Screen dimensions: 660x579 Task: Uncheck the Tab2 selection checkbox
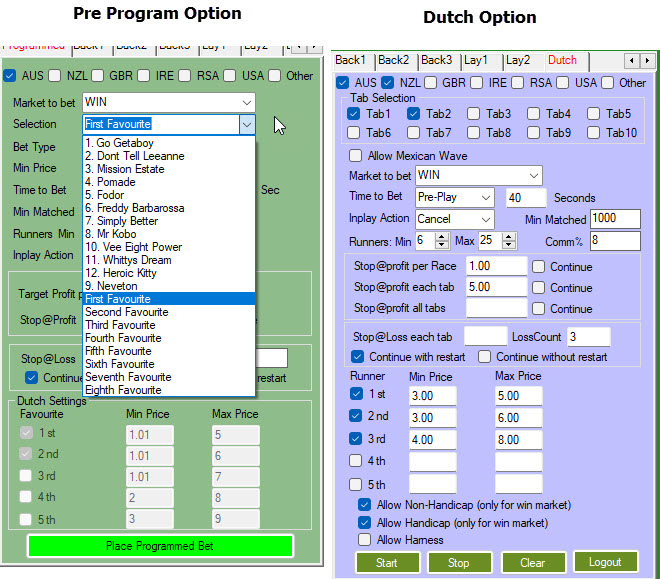pos(415,114)
